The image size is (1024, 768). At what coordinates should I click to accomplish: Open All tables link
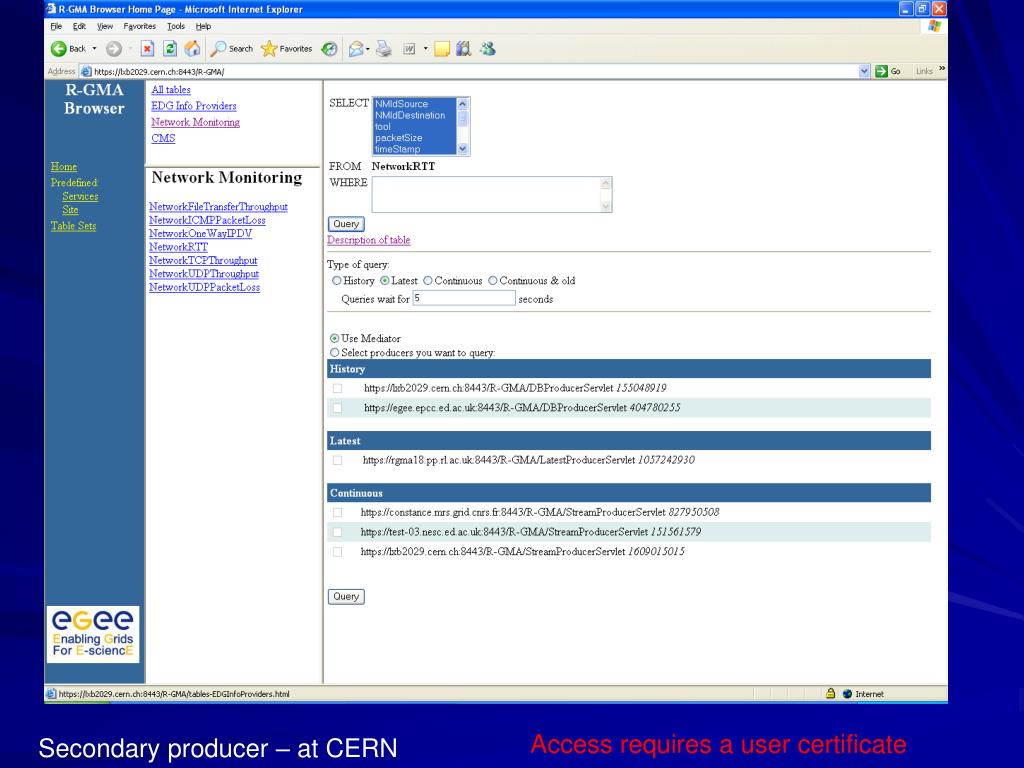(171, 90)
